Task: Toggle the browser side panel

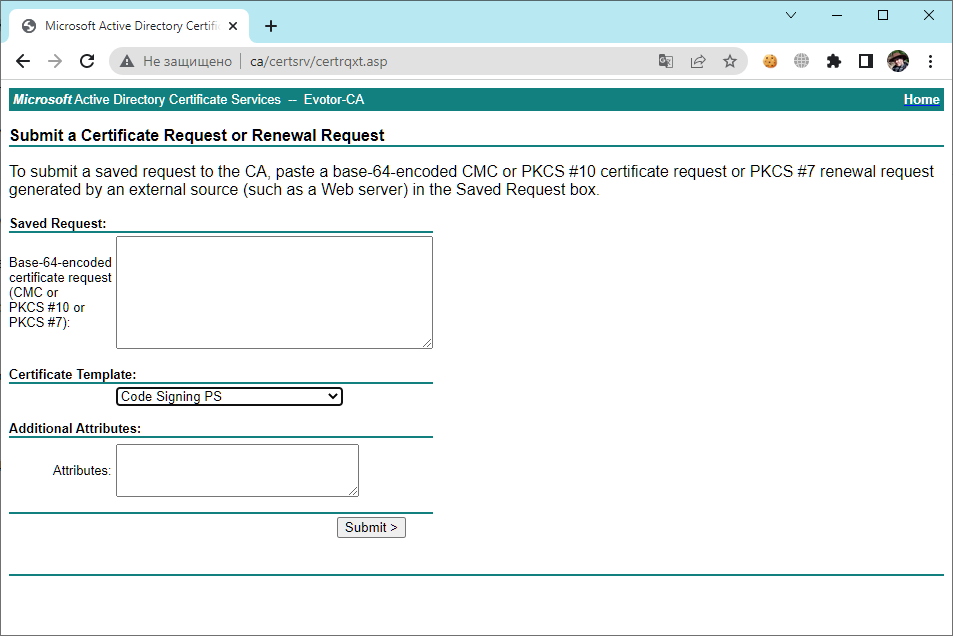Action: (x=865, y=61)
